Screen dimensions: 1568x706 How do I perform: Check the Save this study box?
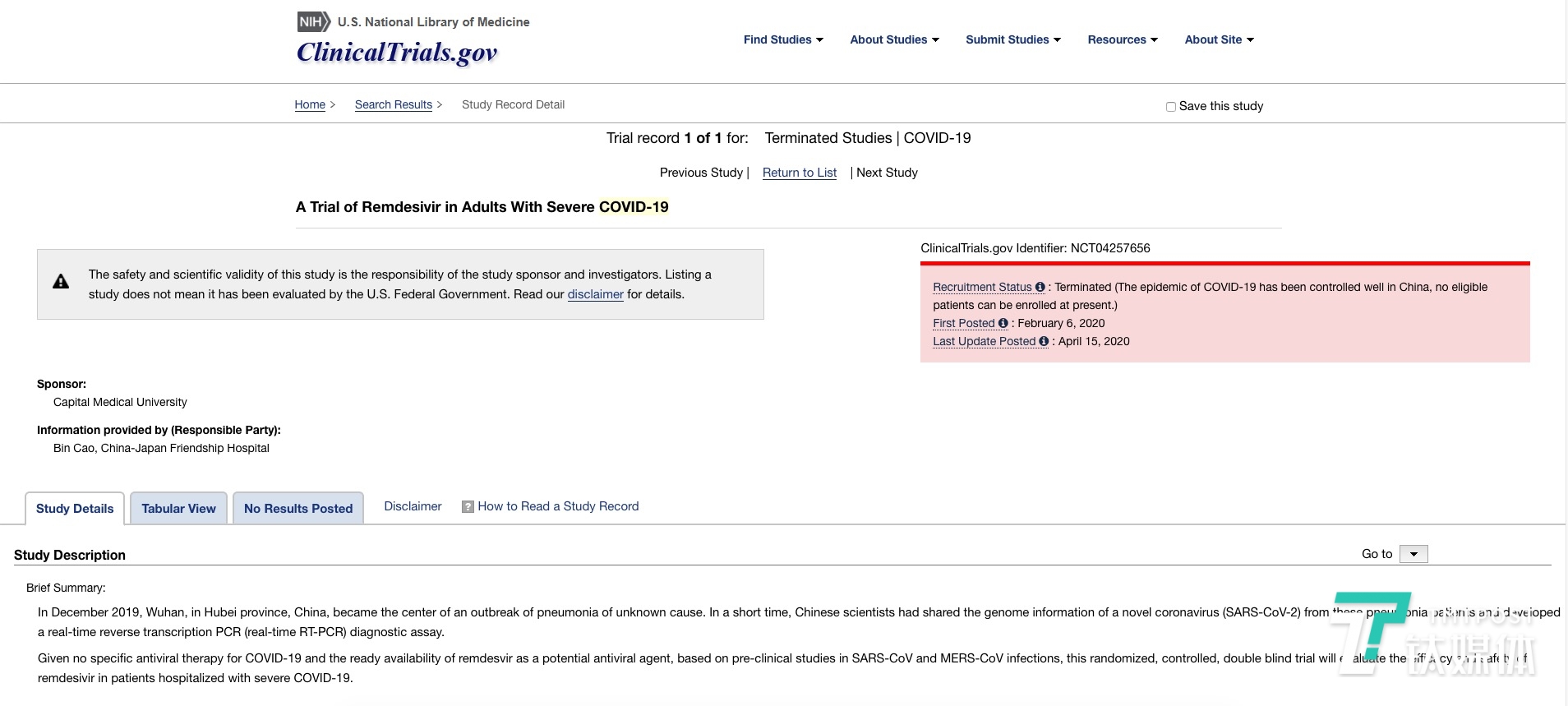point(1171,107)
